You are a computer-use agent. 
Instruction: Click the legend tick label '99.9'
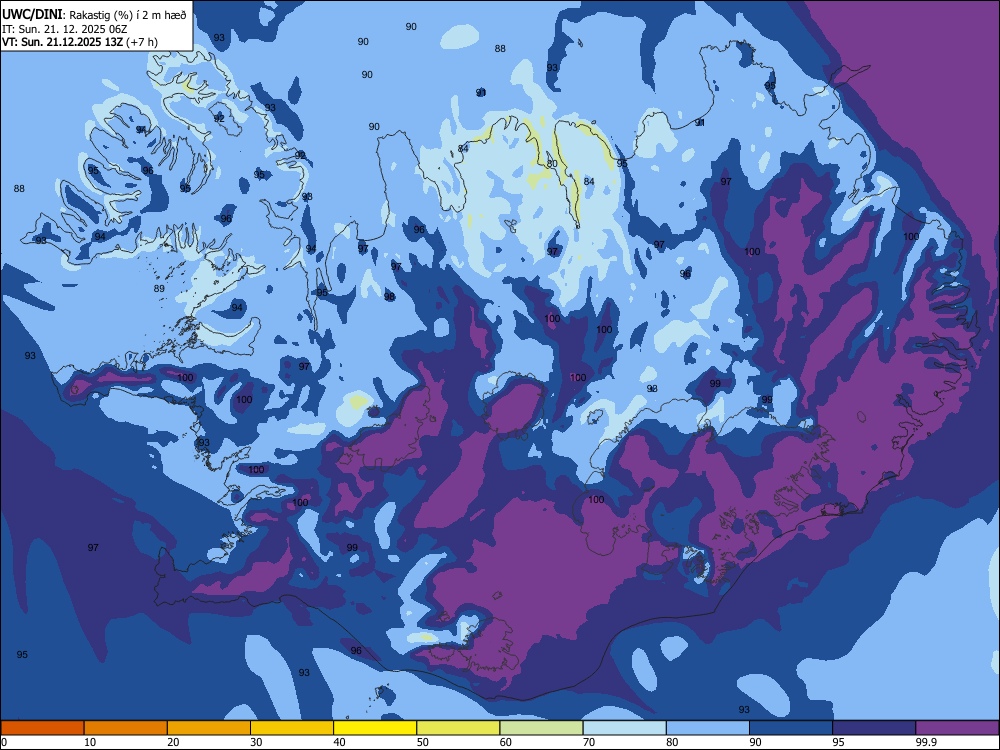click(926, 742)
